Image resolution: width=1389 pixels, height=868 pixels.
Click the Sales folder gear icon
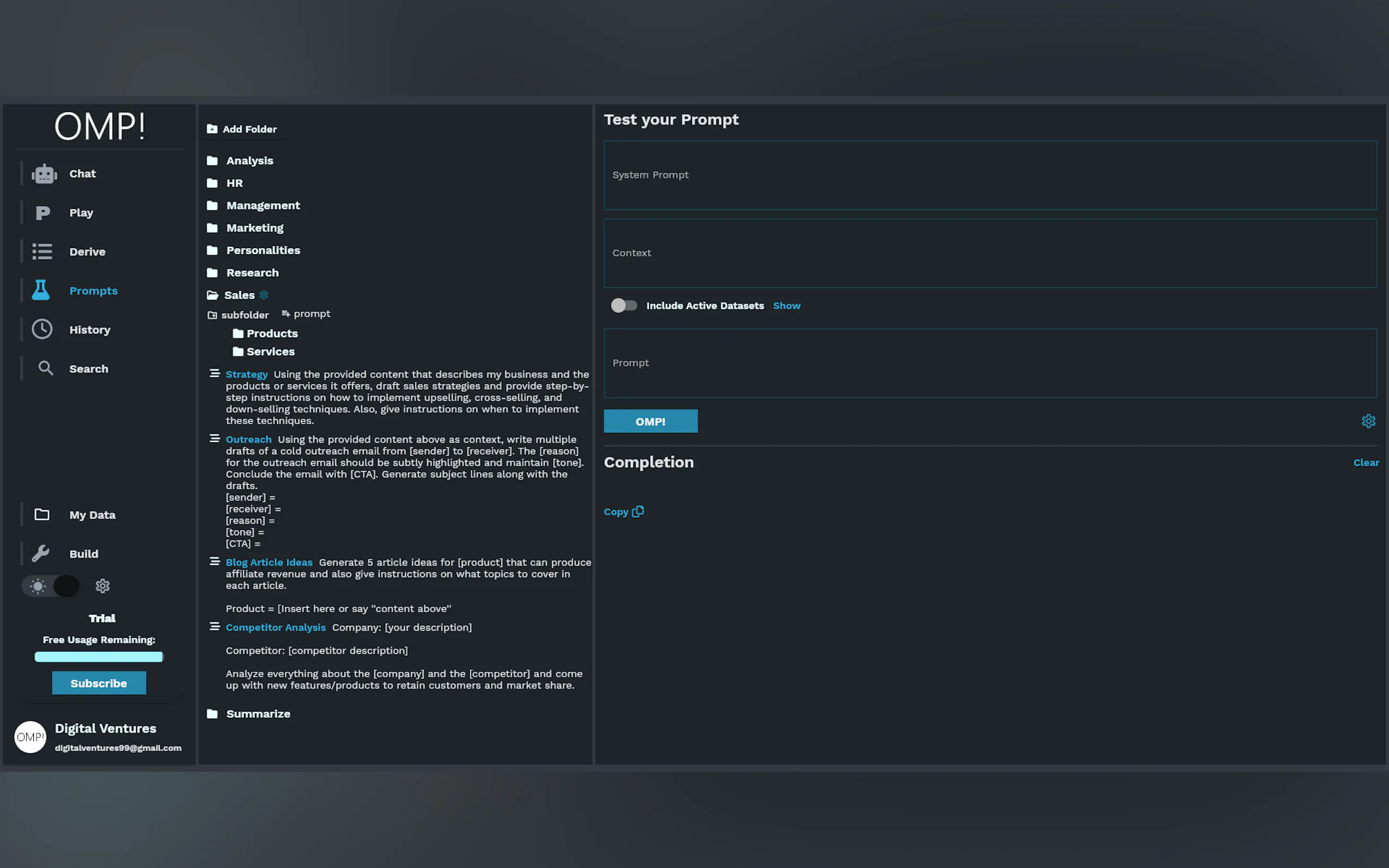tap(264, 295)
